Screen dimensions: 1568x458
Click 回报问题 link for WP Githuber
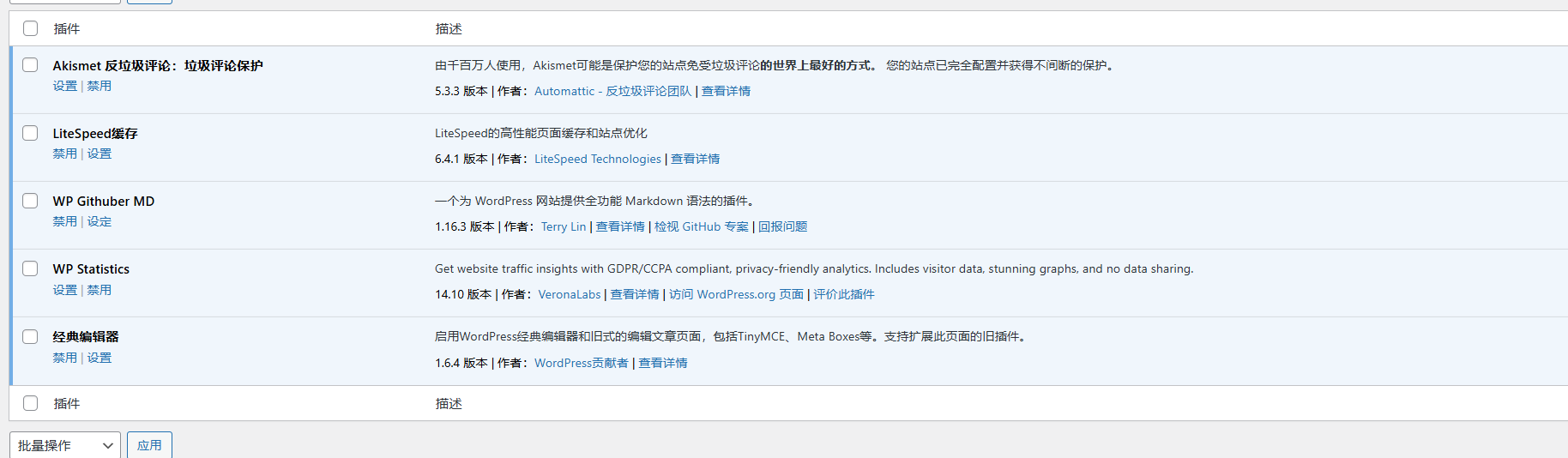click(x=782, y=226)
